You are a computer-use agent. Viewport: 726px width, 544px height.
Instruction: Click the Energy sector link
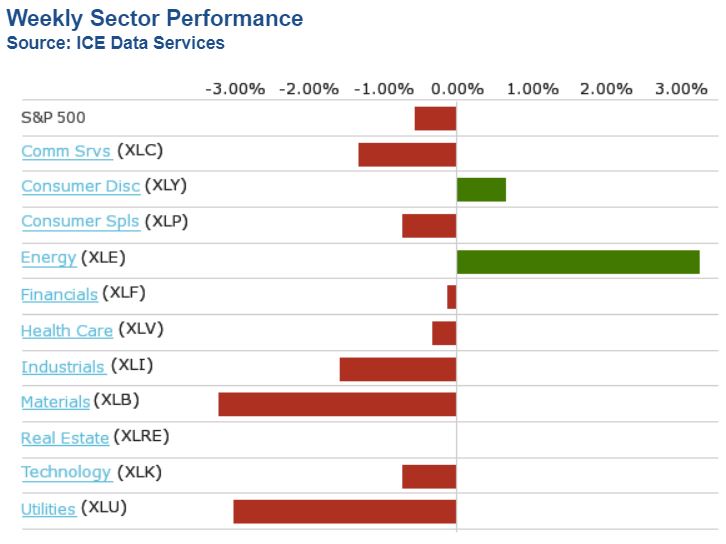(48, 258)
